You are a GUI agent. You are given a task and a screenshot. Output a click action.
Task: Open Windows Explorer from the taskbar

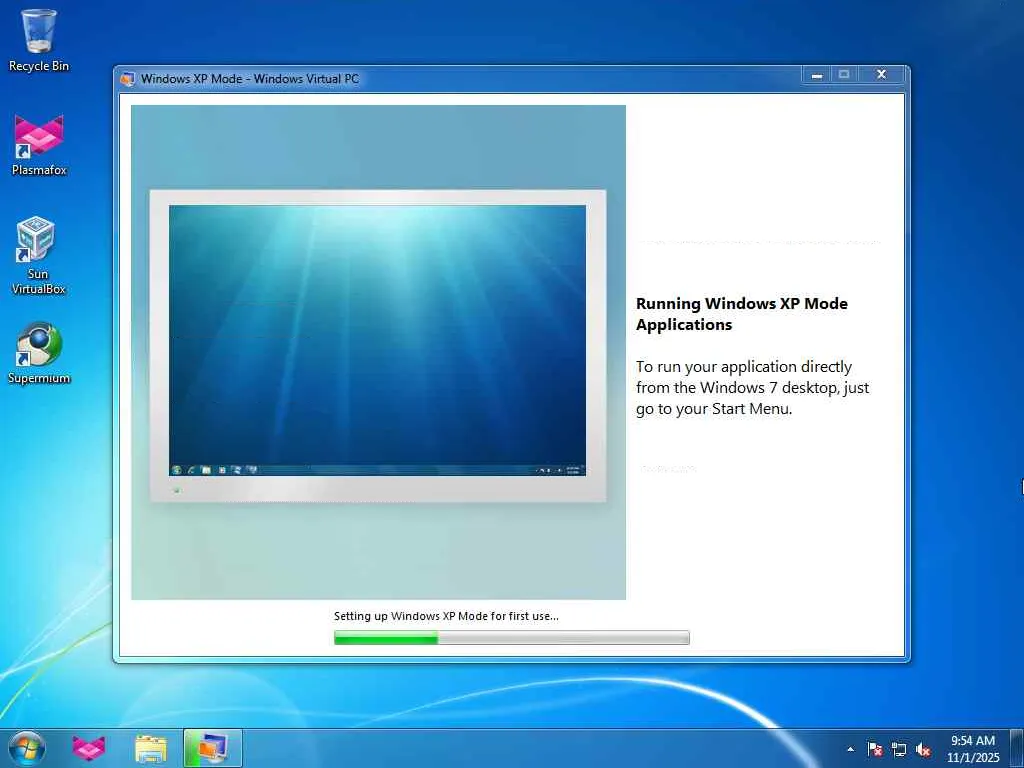coord(151,748)
